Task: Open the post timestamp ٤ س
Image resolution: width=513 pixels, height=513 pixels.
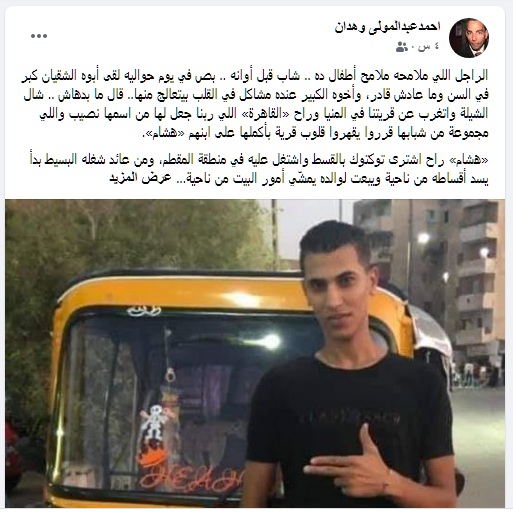Action: 429,47
